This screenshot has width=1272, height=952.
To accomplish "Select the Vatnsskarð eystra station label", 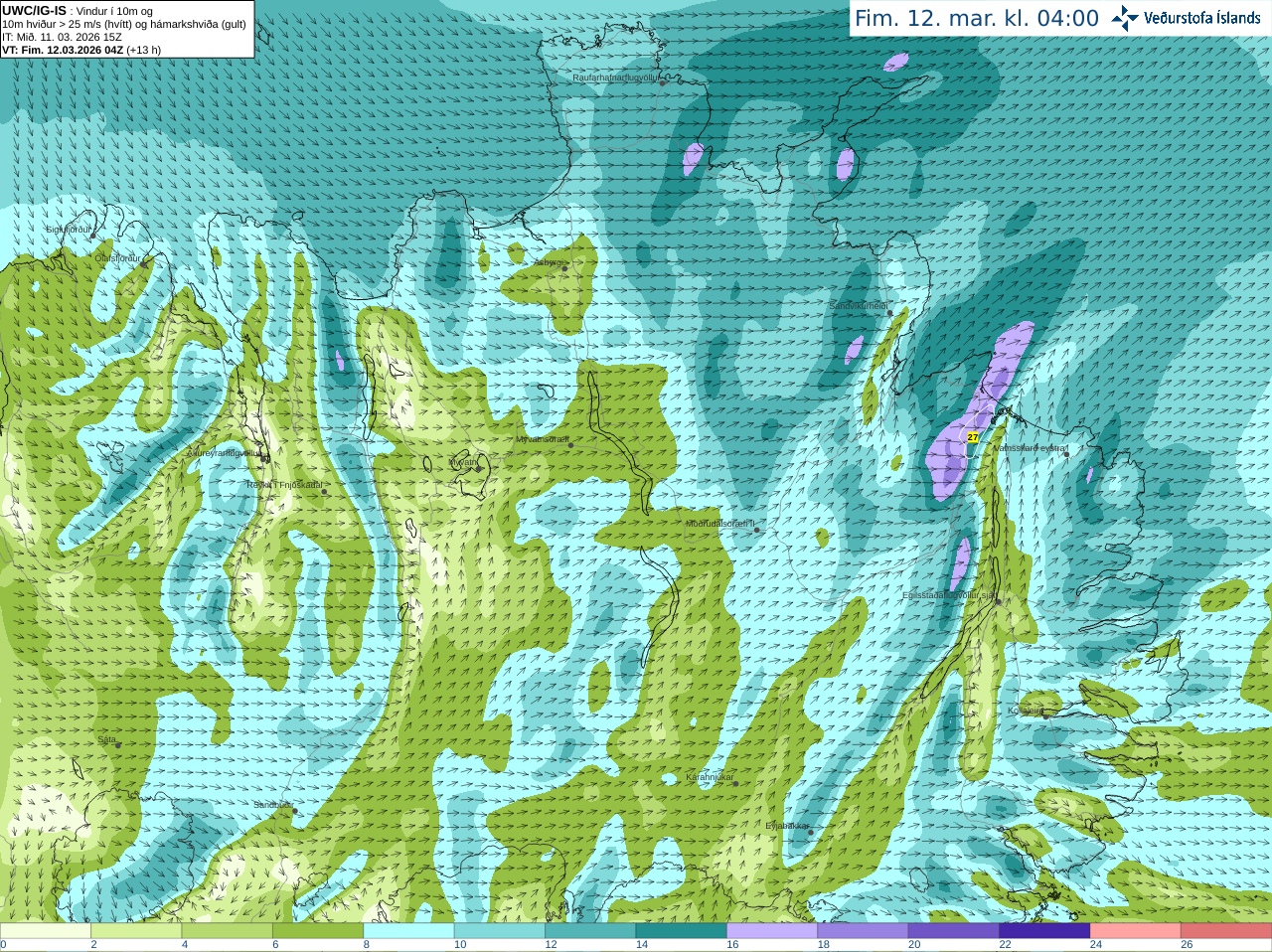I will pyautogui.click(x=1029, y=448).
